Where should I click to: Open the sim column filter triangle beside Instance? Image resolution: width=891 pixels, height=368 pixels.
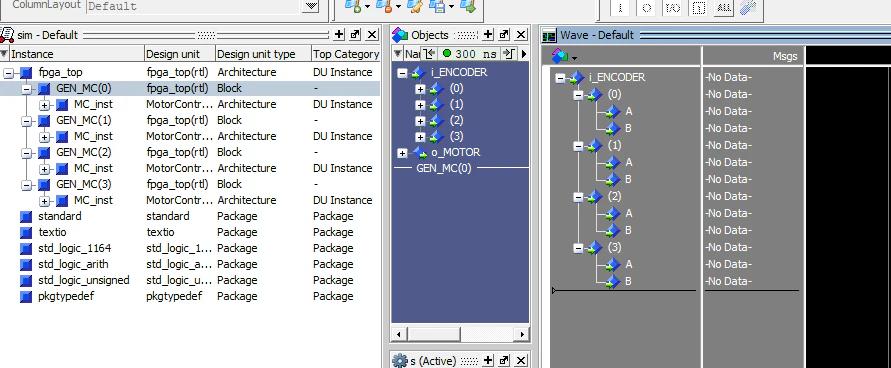4,54
